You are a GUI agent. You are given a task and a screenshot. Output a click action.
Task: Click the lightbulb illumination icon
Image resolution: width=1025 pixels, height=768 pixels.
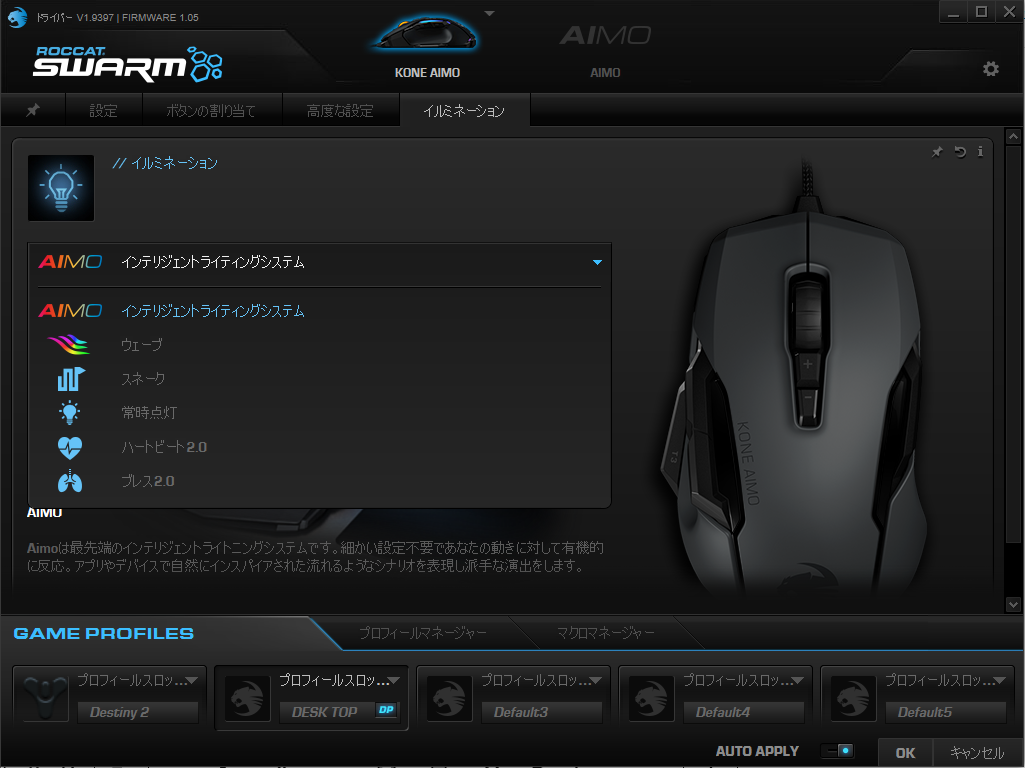[61, 188]
